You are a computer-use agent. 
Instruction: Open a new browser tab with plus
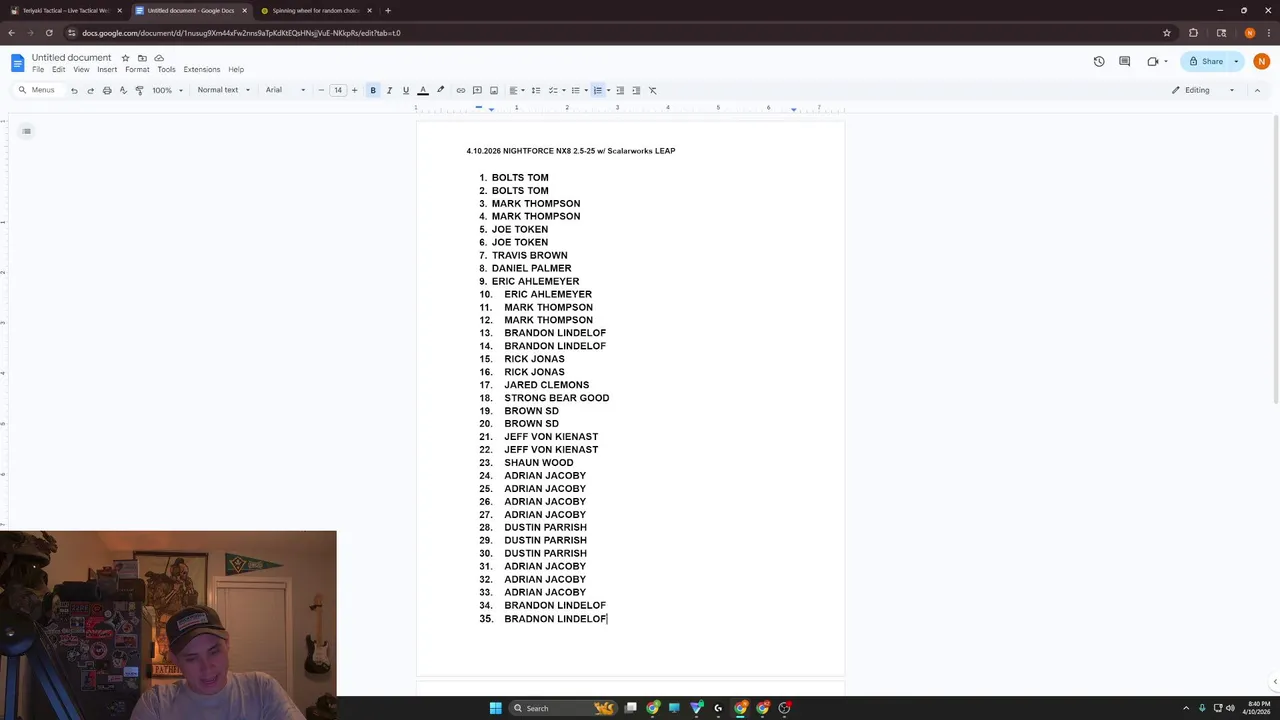[x=388, y=11]
